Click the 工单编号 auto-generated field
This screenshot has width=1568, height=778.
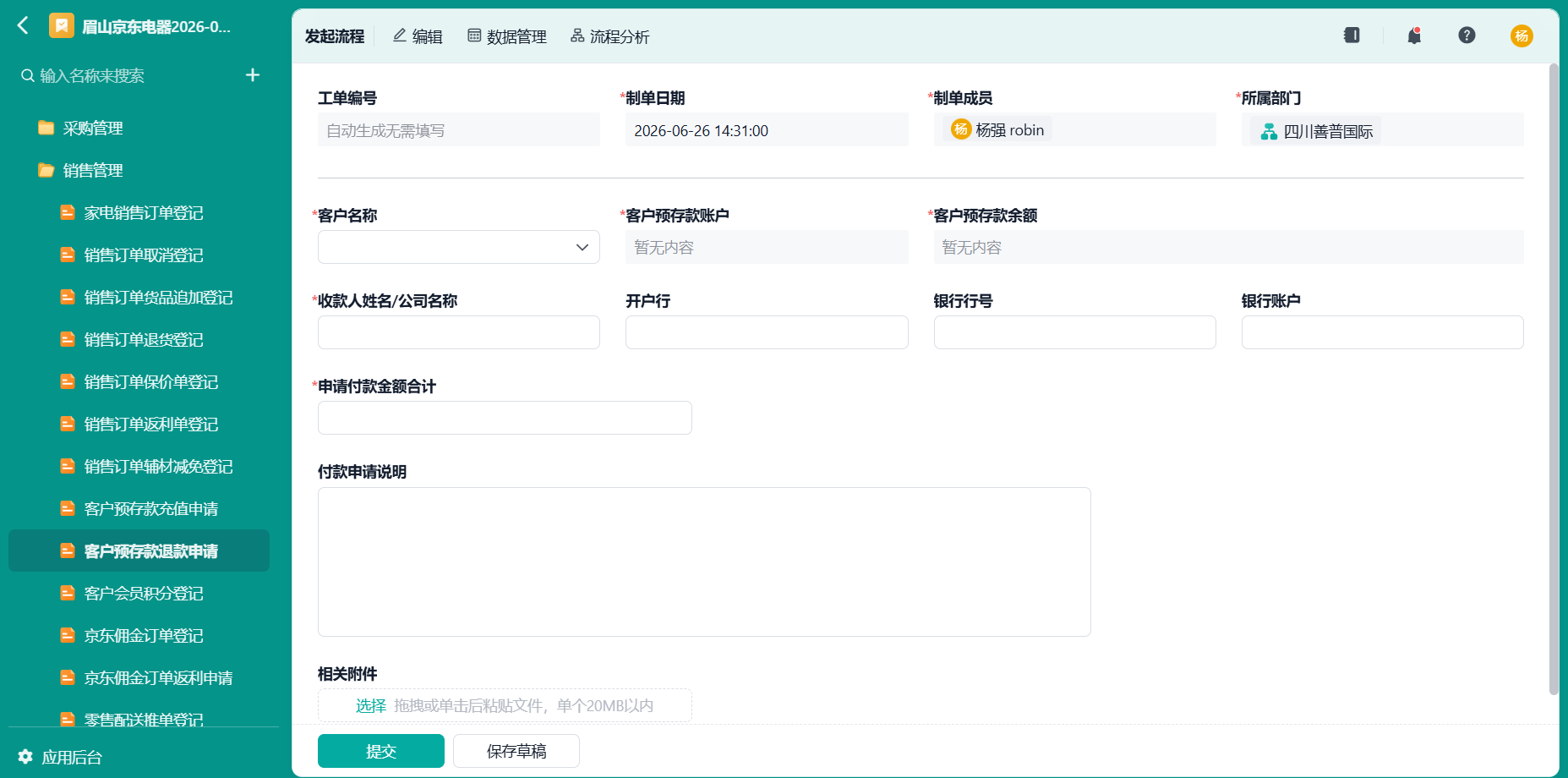tap(459, 130)
